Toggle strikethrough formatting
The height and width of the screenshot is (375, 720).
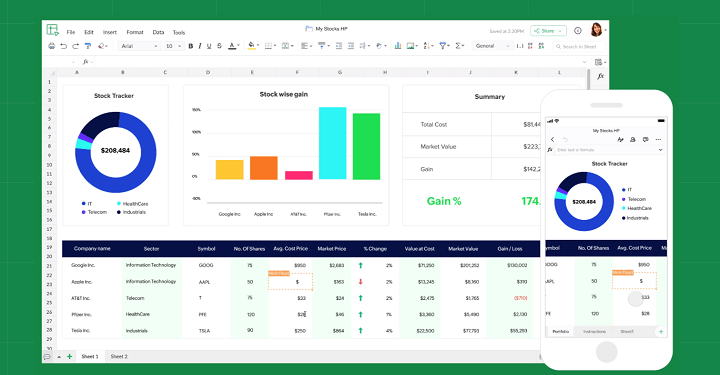point(219,46)
